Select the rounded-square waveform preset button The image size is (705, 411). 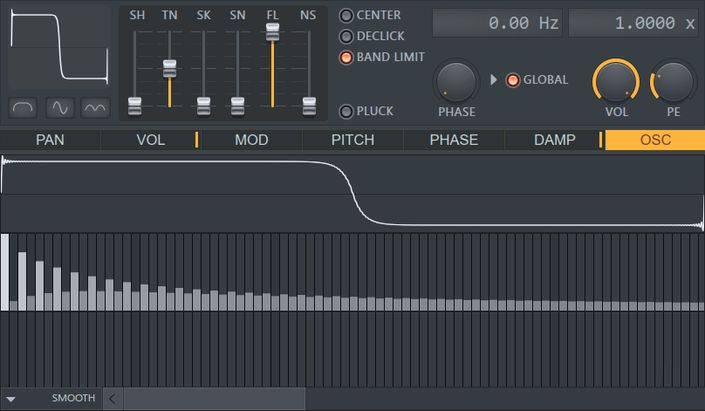coord(23,108)
